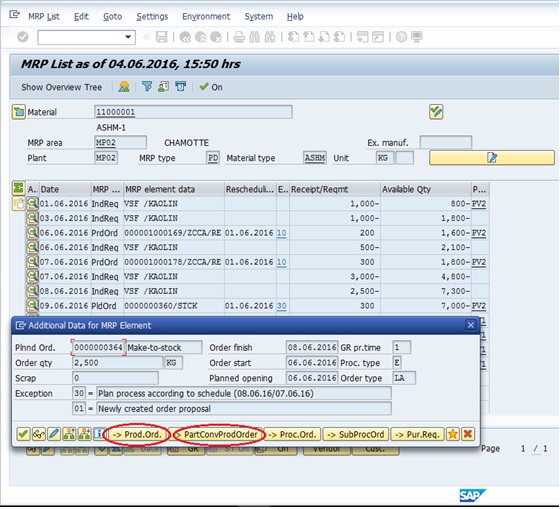Click the user settings icon beside filter

(164, 86)
